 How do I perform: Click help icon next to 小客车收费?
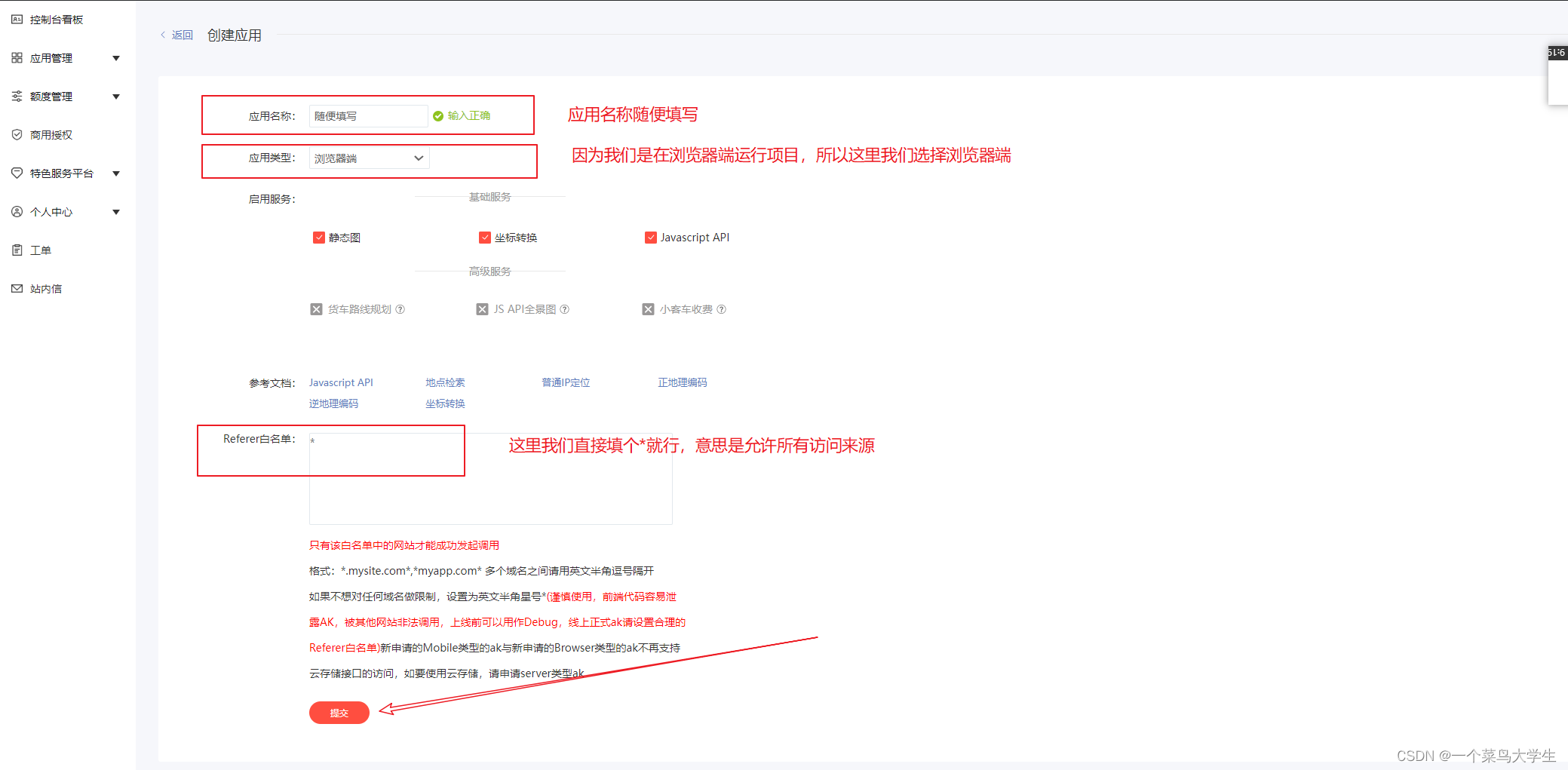[x=722, y=309]
